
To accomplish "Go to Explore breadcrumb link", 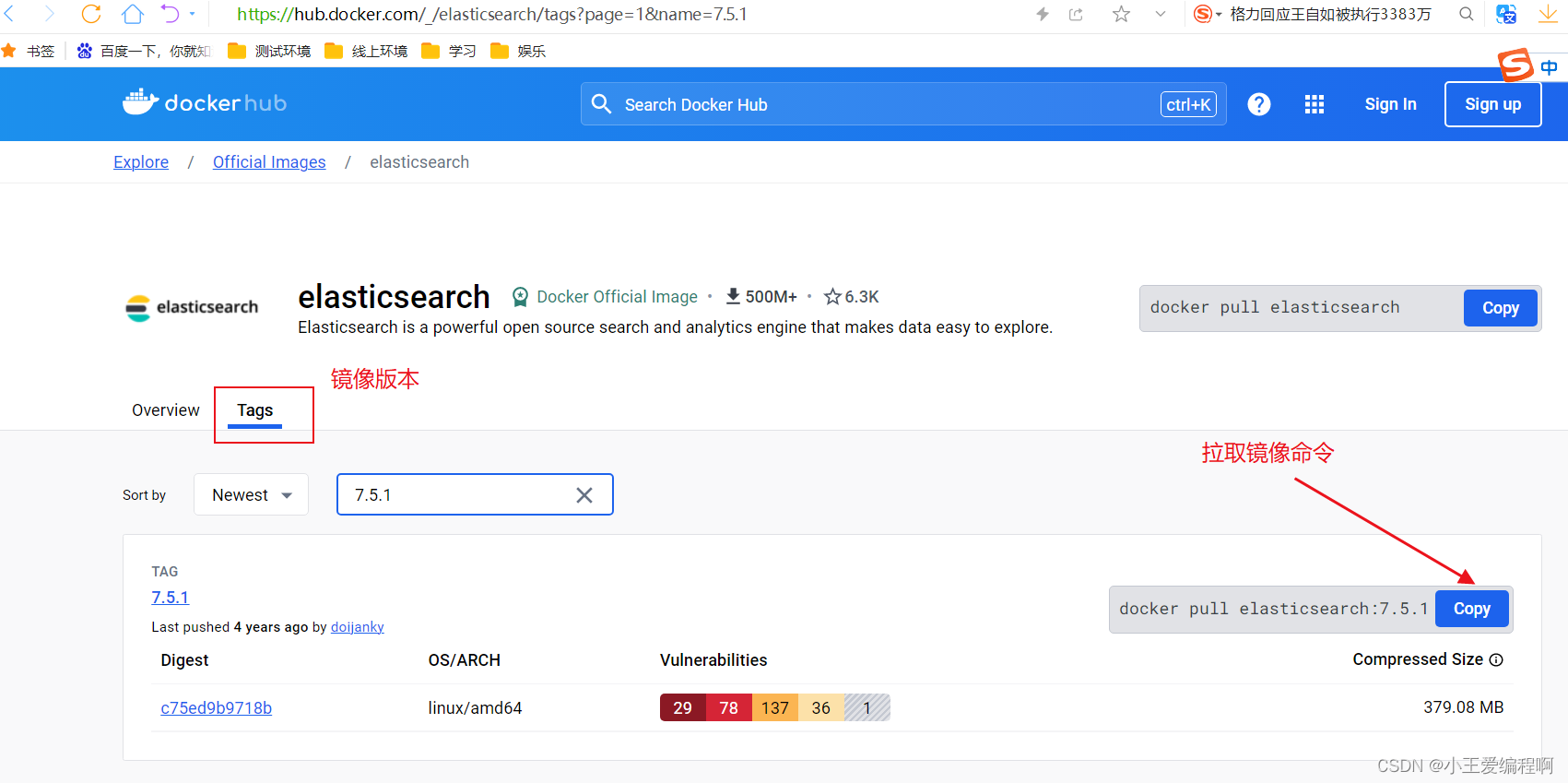I will pyautogui.click(x=141, y=162).
